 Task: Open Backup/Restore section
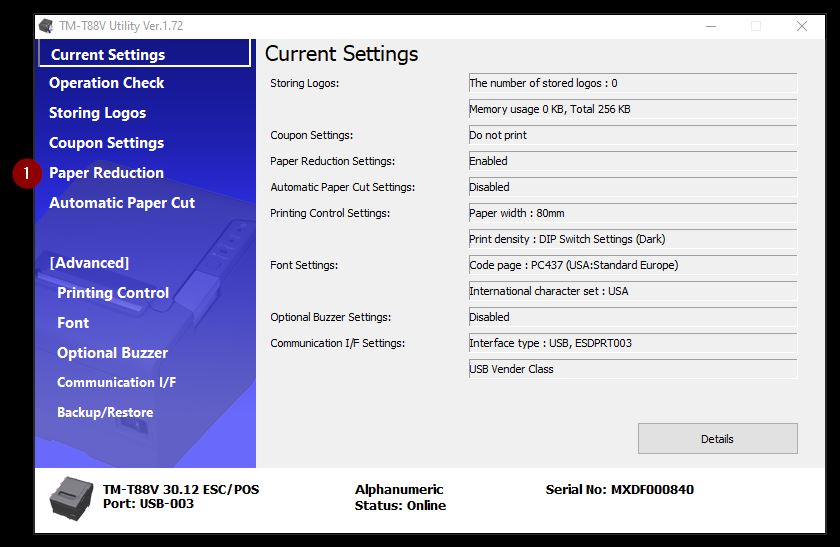tap(105, 413)
